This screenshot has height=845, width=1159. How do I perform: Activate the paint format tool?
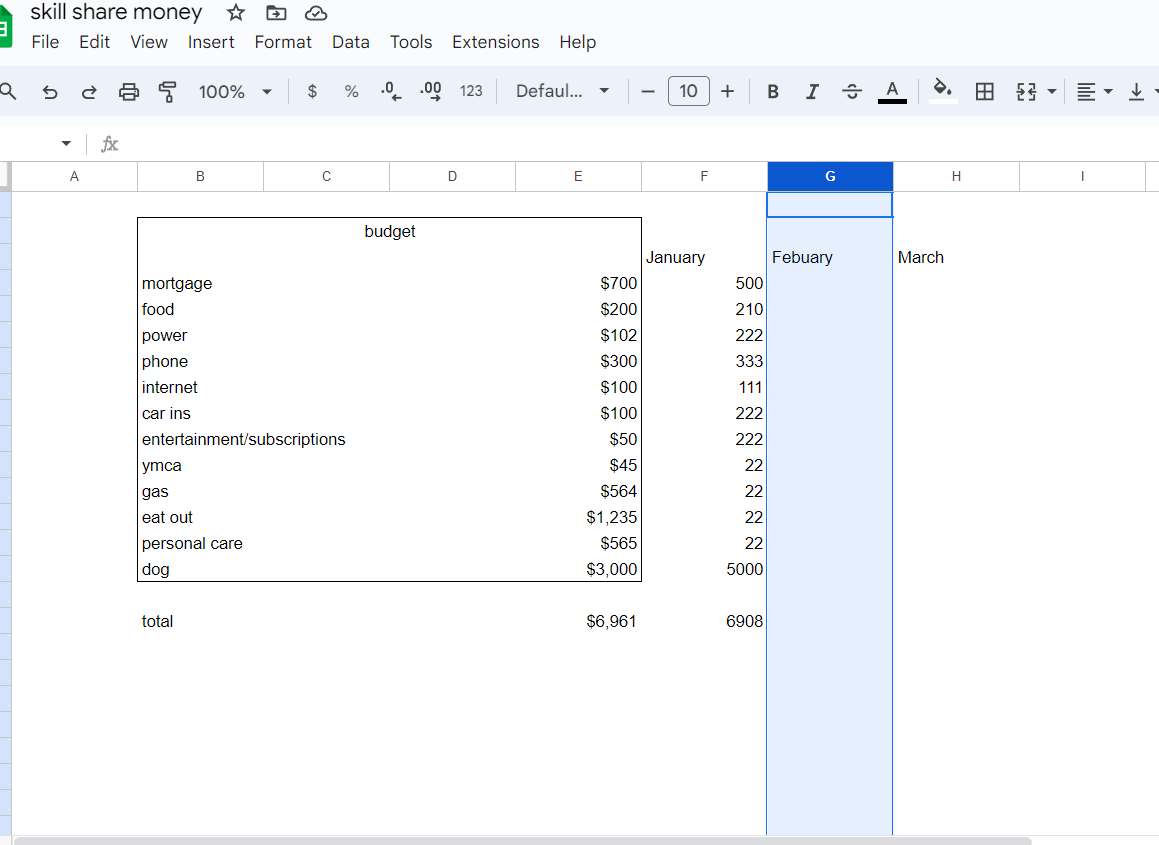[168, 92]
